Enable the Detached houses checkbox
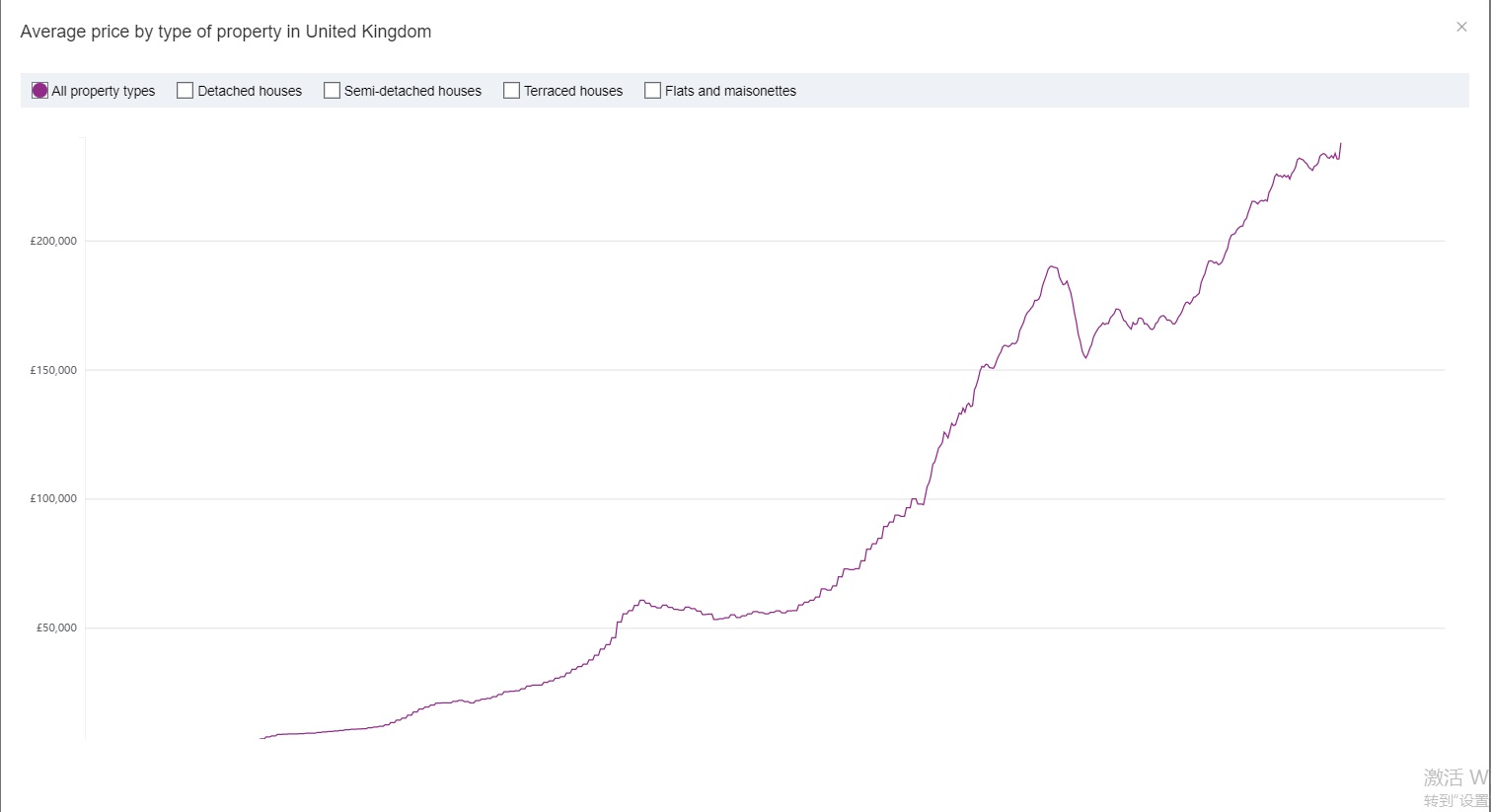 coord(185,91)
